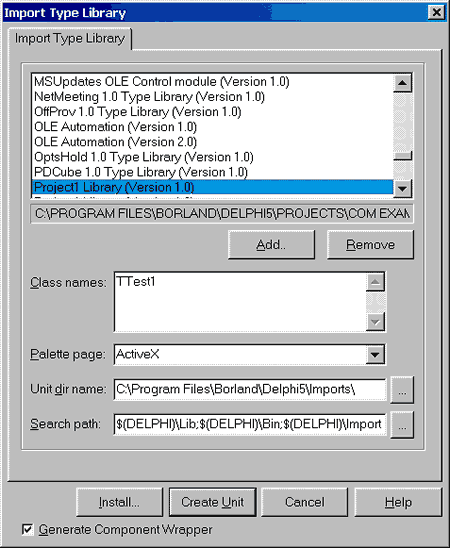Open the Search path browse ellipsis button
This screenshot has width=450, height=548.
coord(402,425)
